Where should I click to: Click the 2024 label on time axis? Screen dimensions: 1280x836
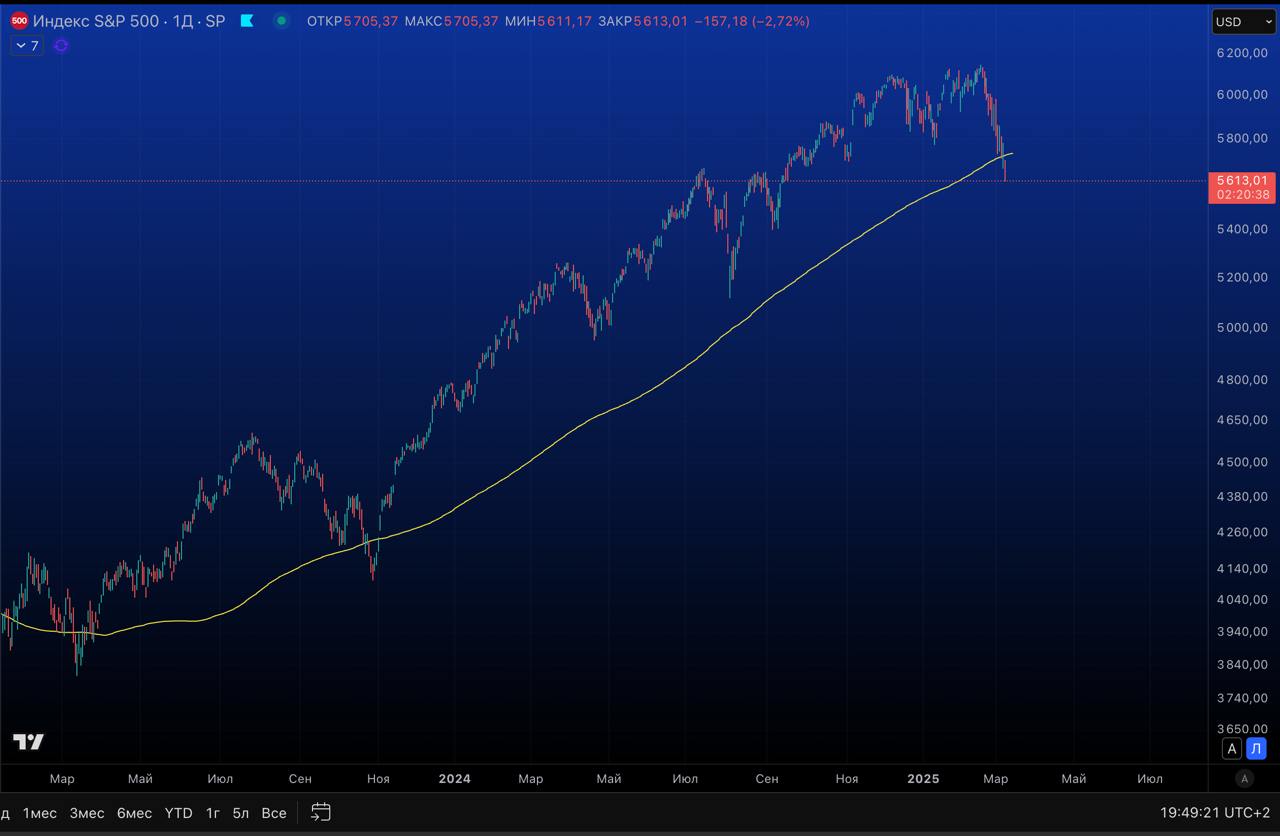pyautogui.click(x=455, y=778)
